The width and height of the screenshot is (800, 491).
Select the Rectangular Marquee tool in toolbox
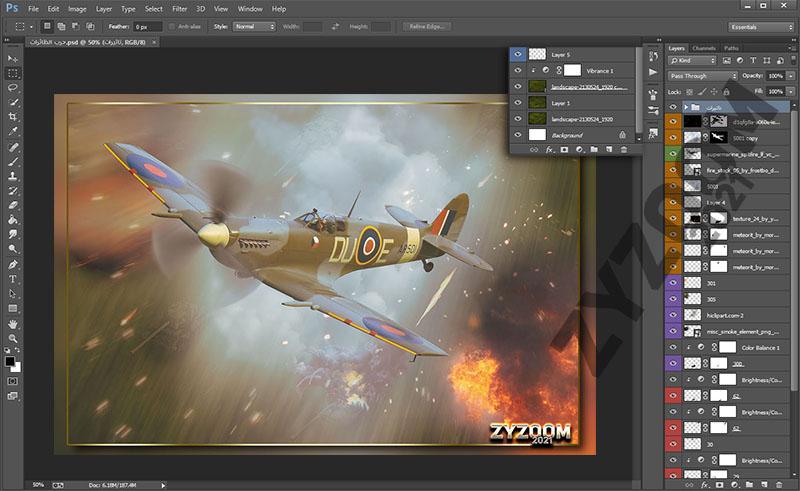click(13, 73)
